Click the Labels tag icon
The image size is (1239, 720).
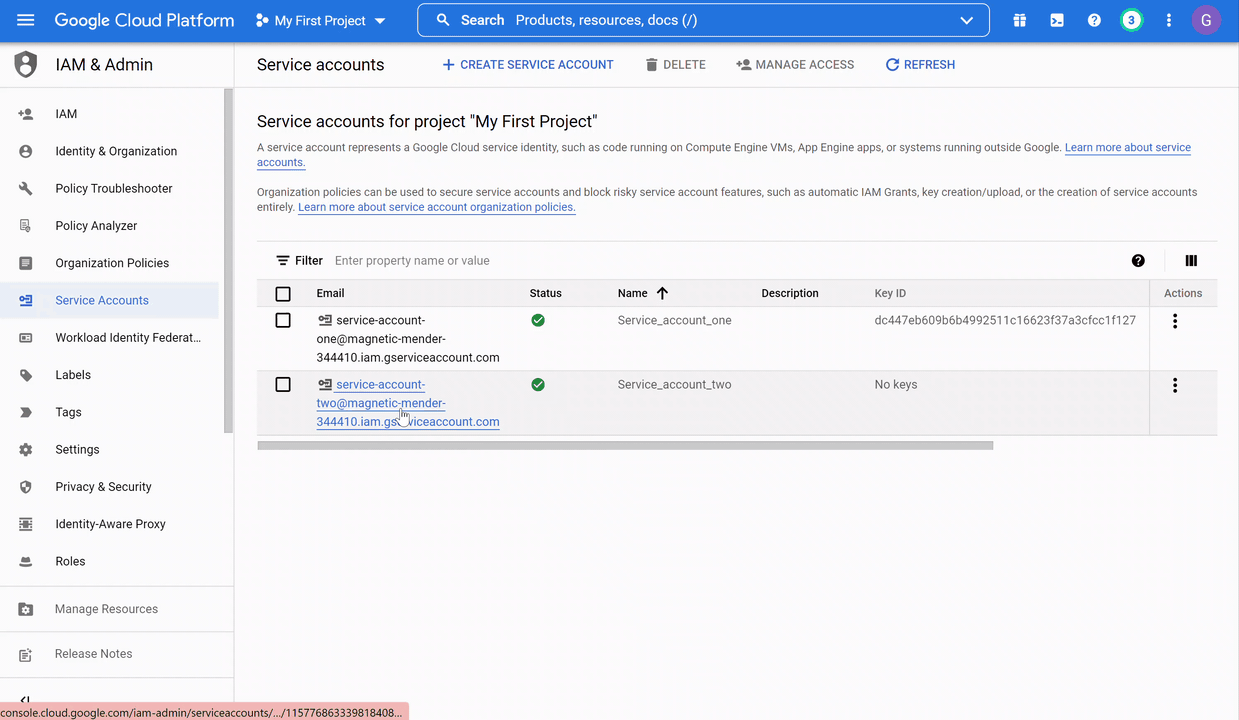pos(26,375)
